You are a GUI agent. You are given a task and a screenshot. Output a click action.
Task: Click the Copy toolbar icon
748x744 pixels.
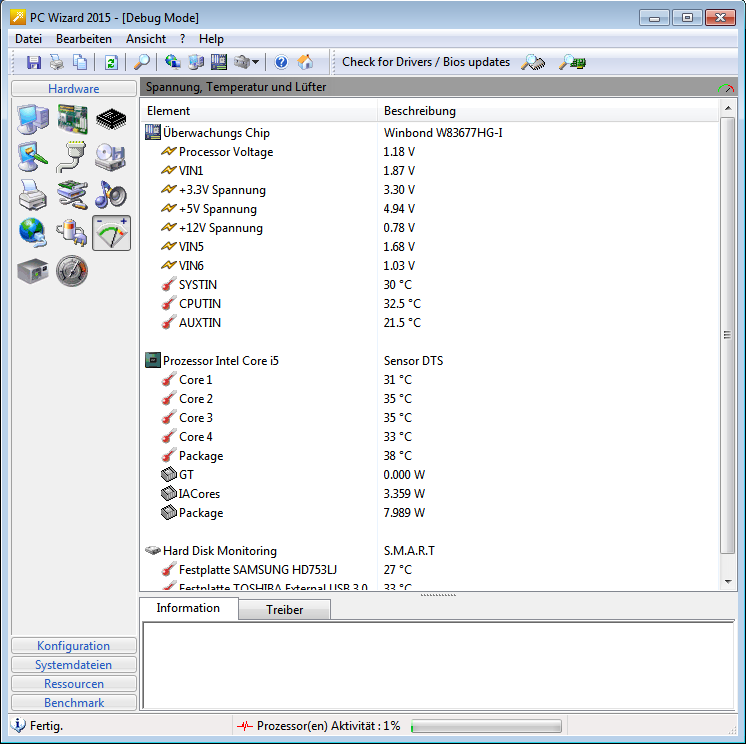coord(80,62)
